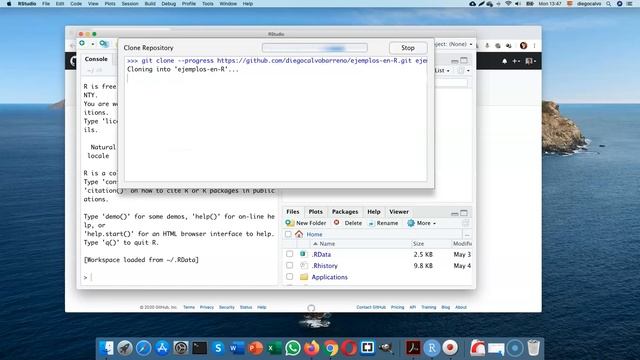This screenshot has height=360, width=640.
Task: Open the Trash in the Dock
Action: 533,348
